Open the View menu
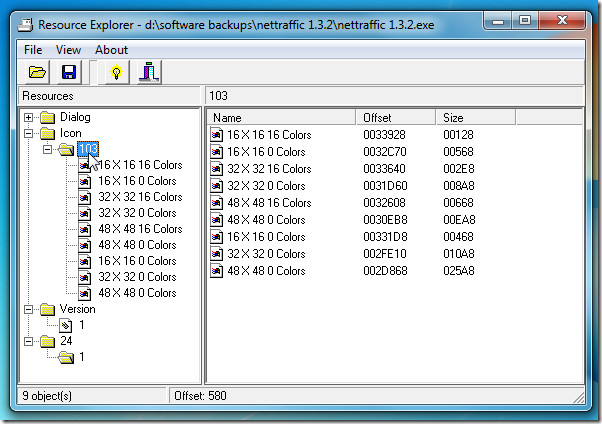 click(x=68, y=49)
